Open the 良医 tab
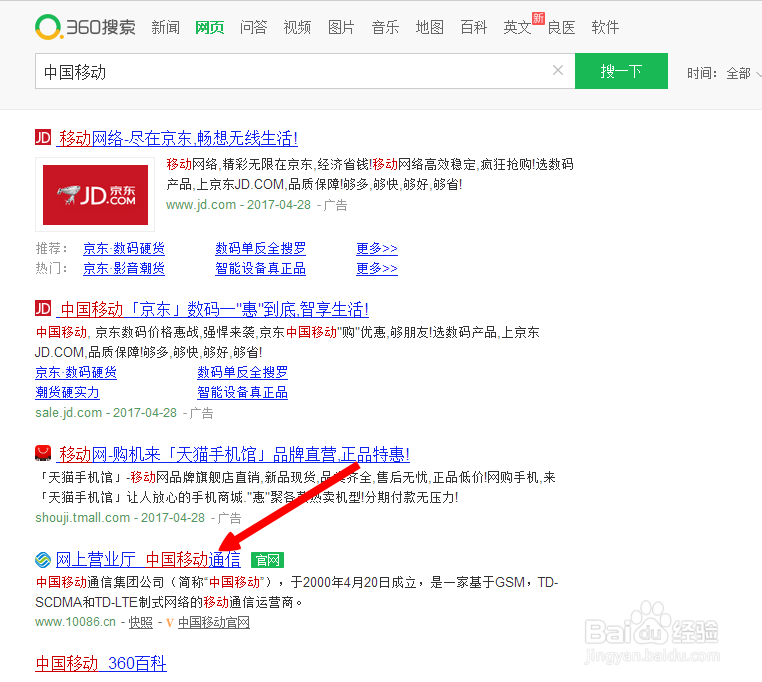762x682 pixels. (561, 27)
